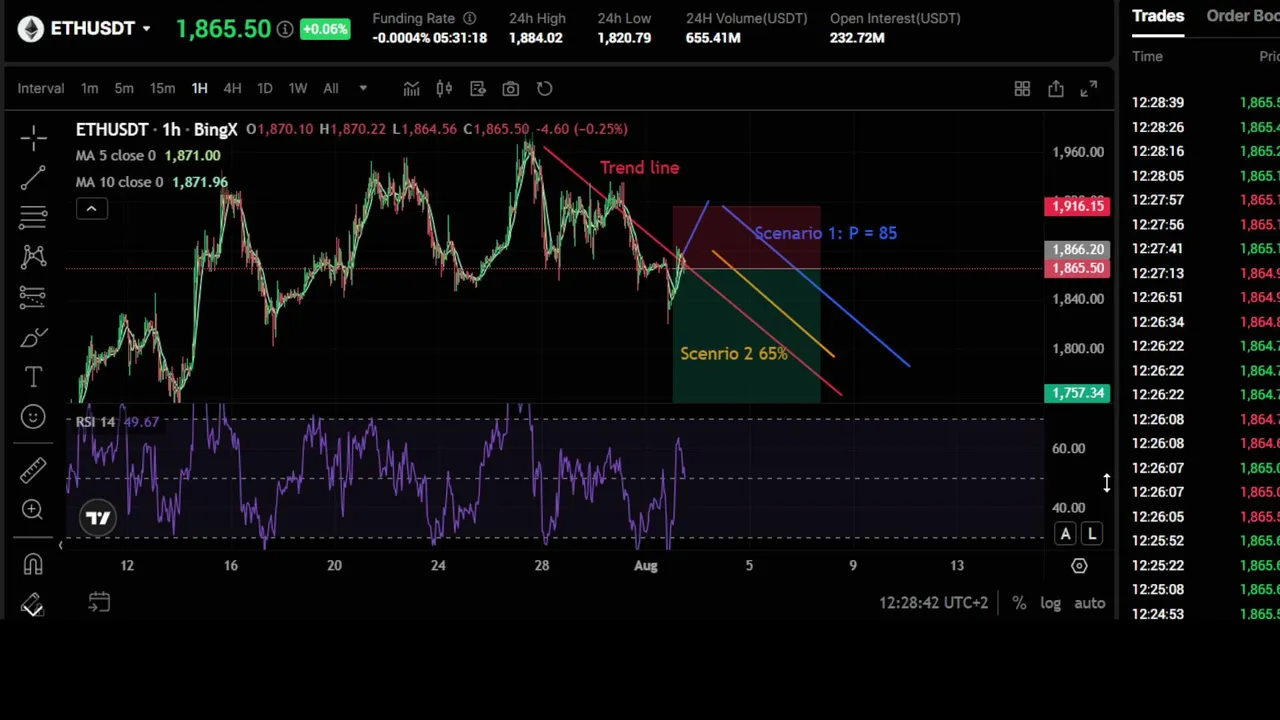Click the red 1,916.15 stop price tag
Screen dimensions: 1280x720
click(1077, 206)
